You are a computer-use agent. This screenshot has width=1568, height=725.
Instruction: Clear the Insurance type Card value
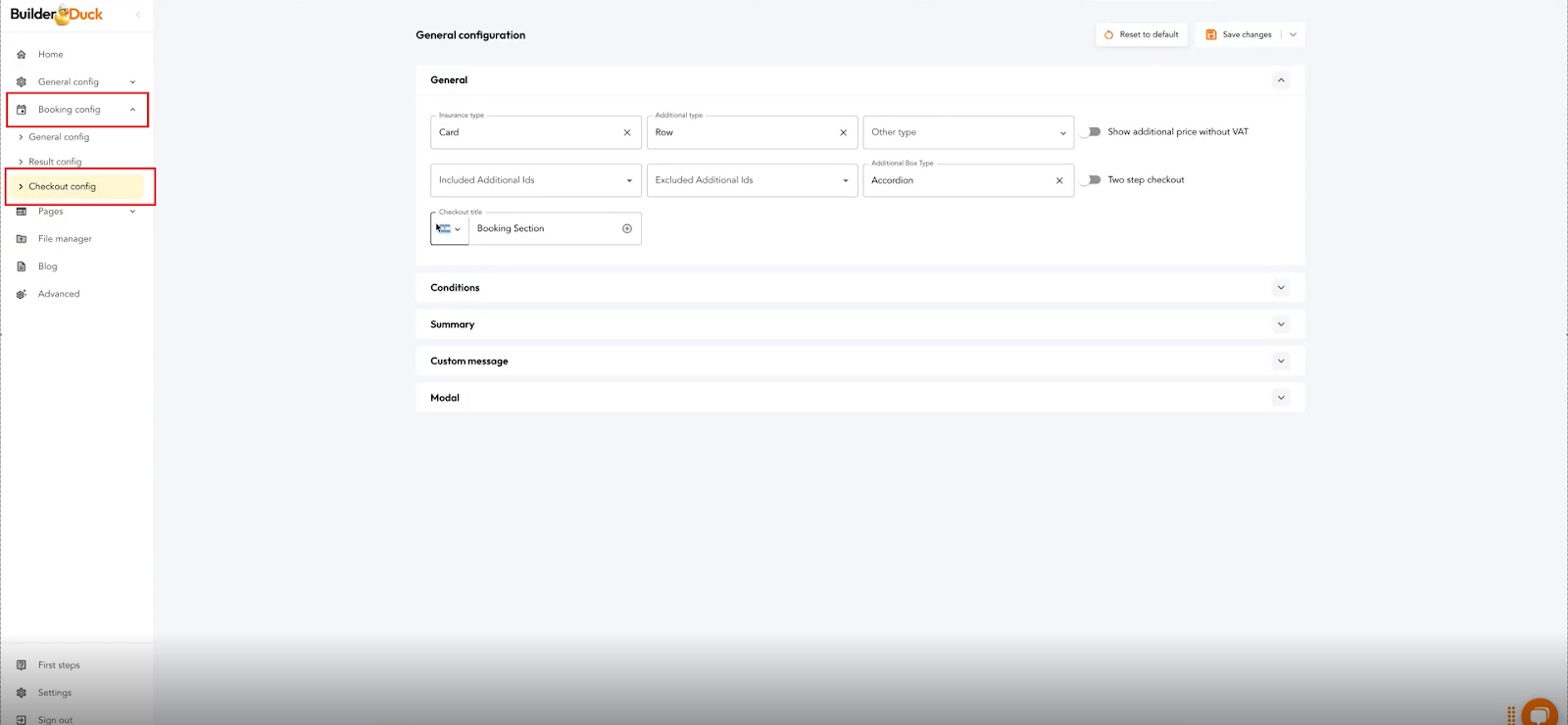click(x=627, y=132)
